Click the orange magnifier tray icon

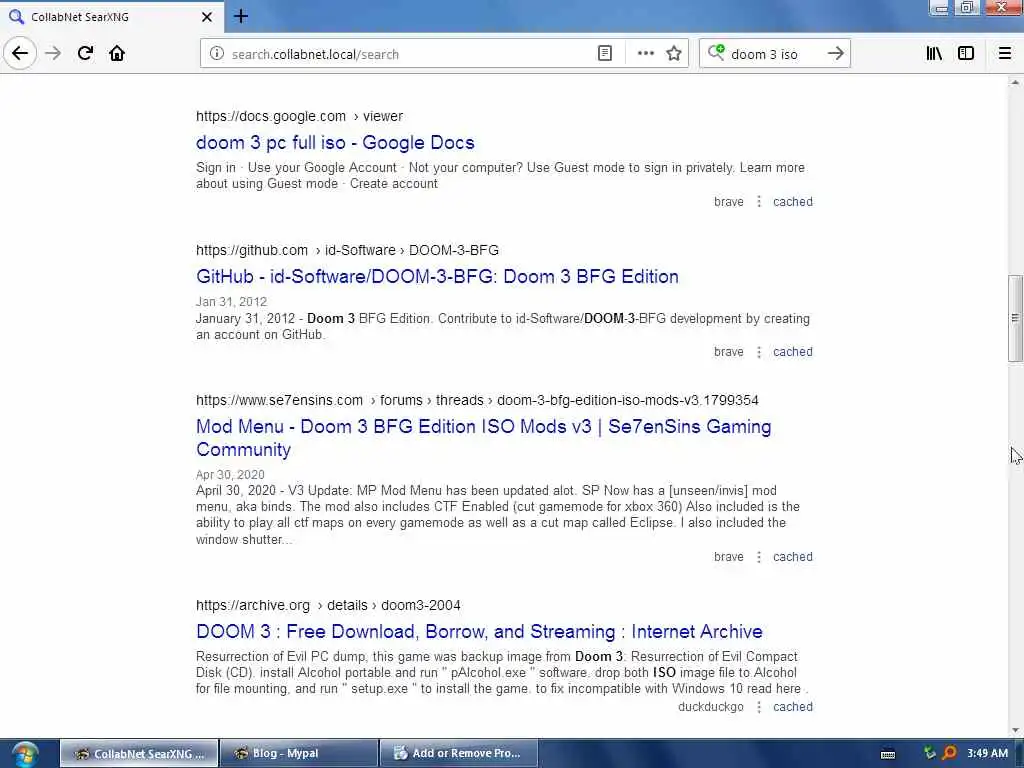point(950,754)
